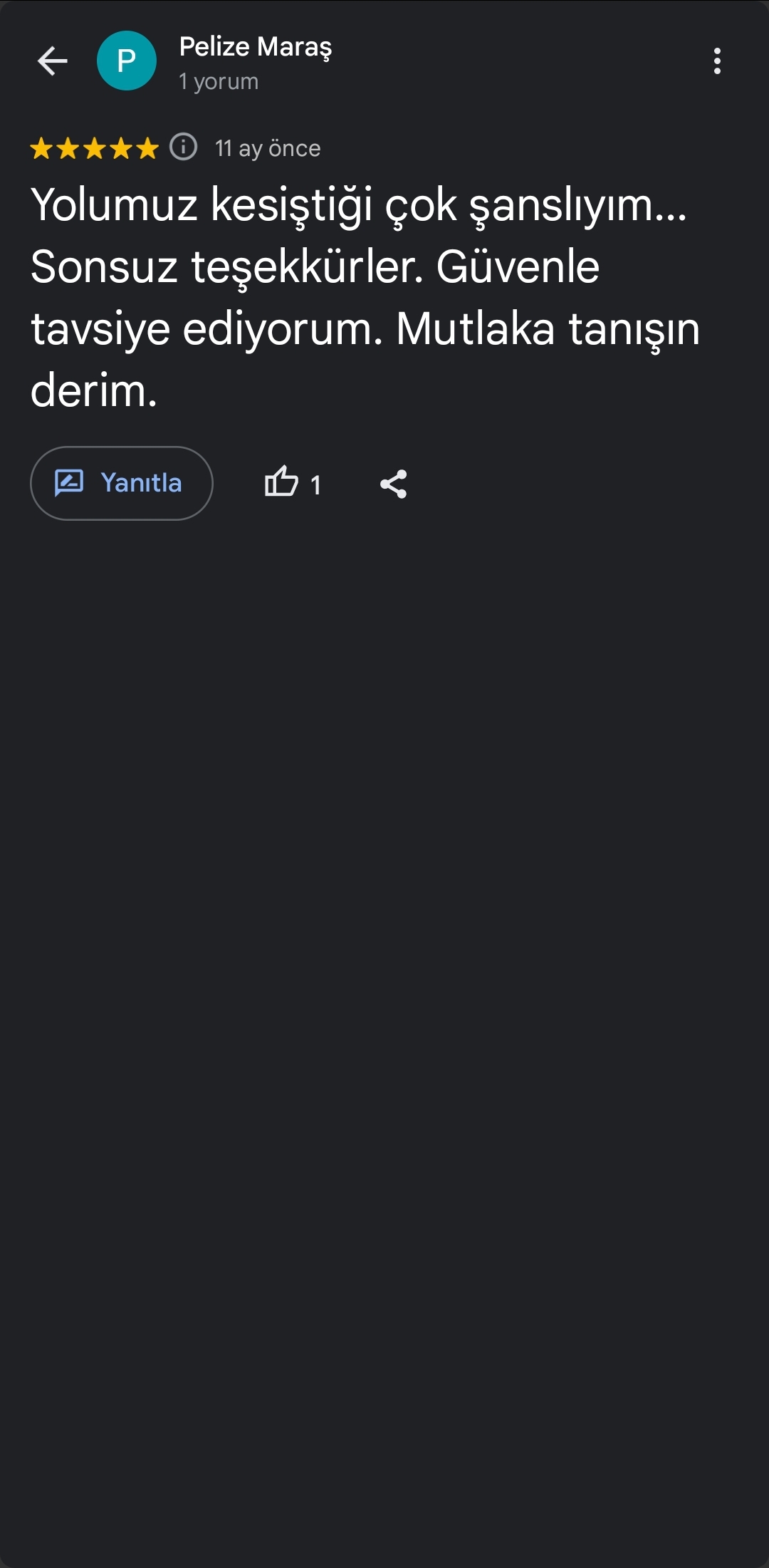Click the fourth yellow rating star
This screenshot has width=769, height=1568.
click(x=120, y=148)
